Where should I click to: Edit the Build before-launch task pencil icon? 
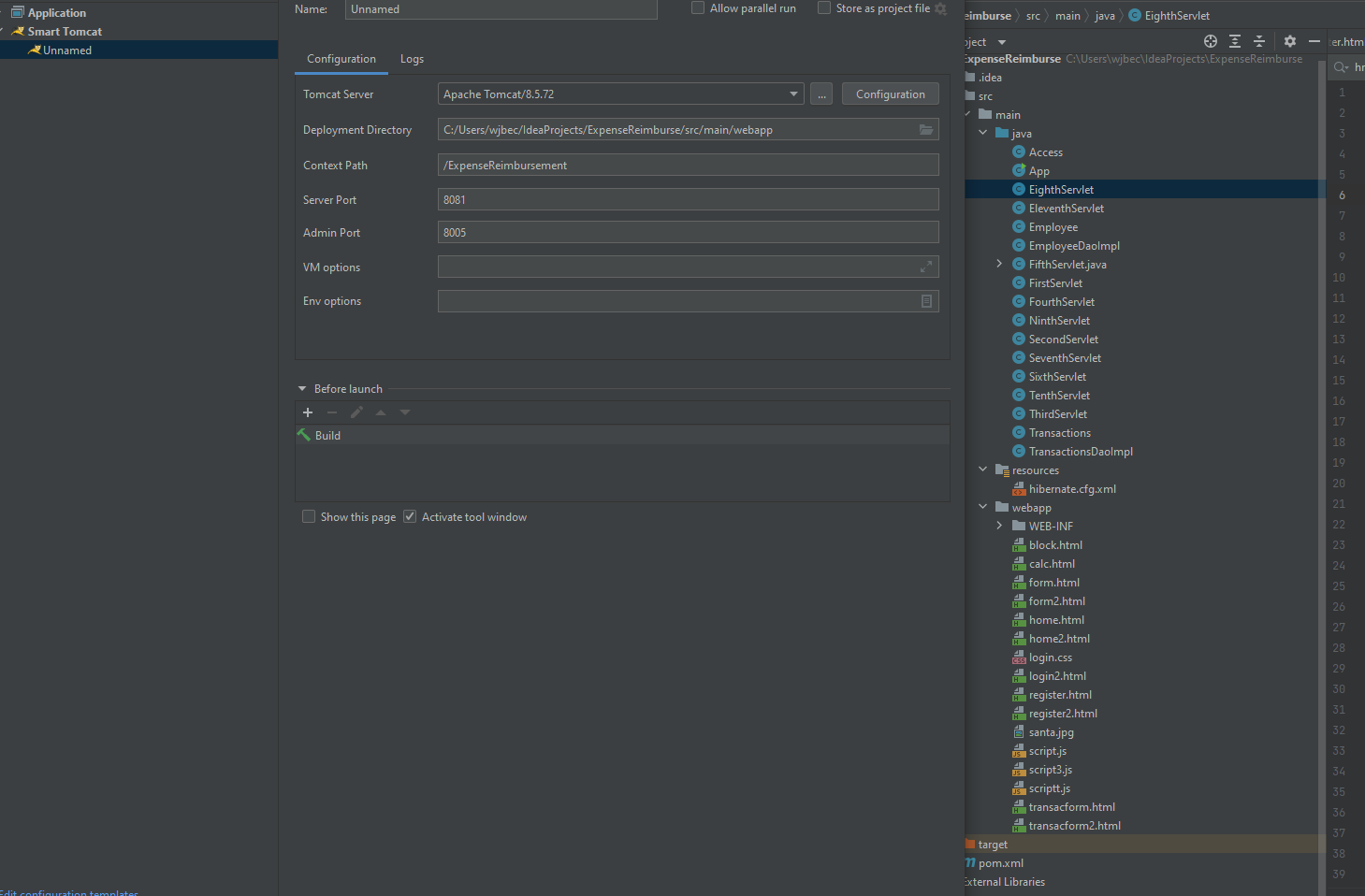[356, 412]
